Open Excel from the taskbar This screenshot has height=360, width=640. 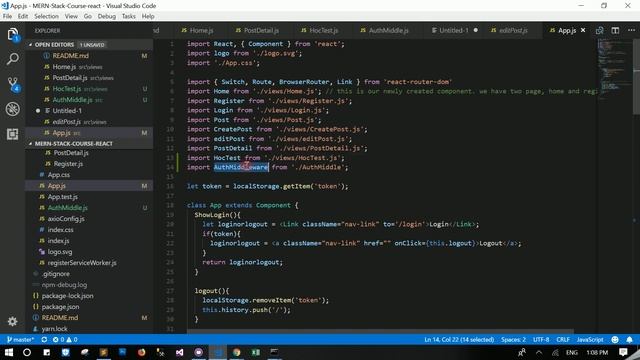256,352
